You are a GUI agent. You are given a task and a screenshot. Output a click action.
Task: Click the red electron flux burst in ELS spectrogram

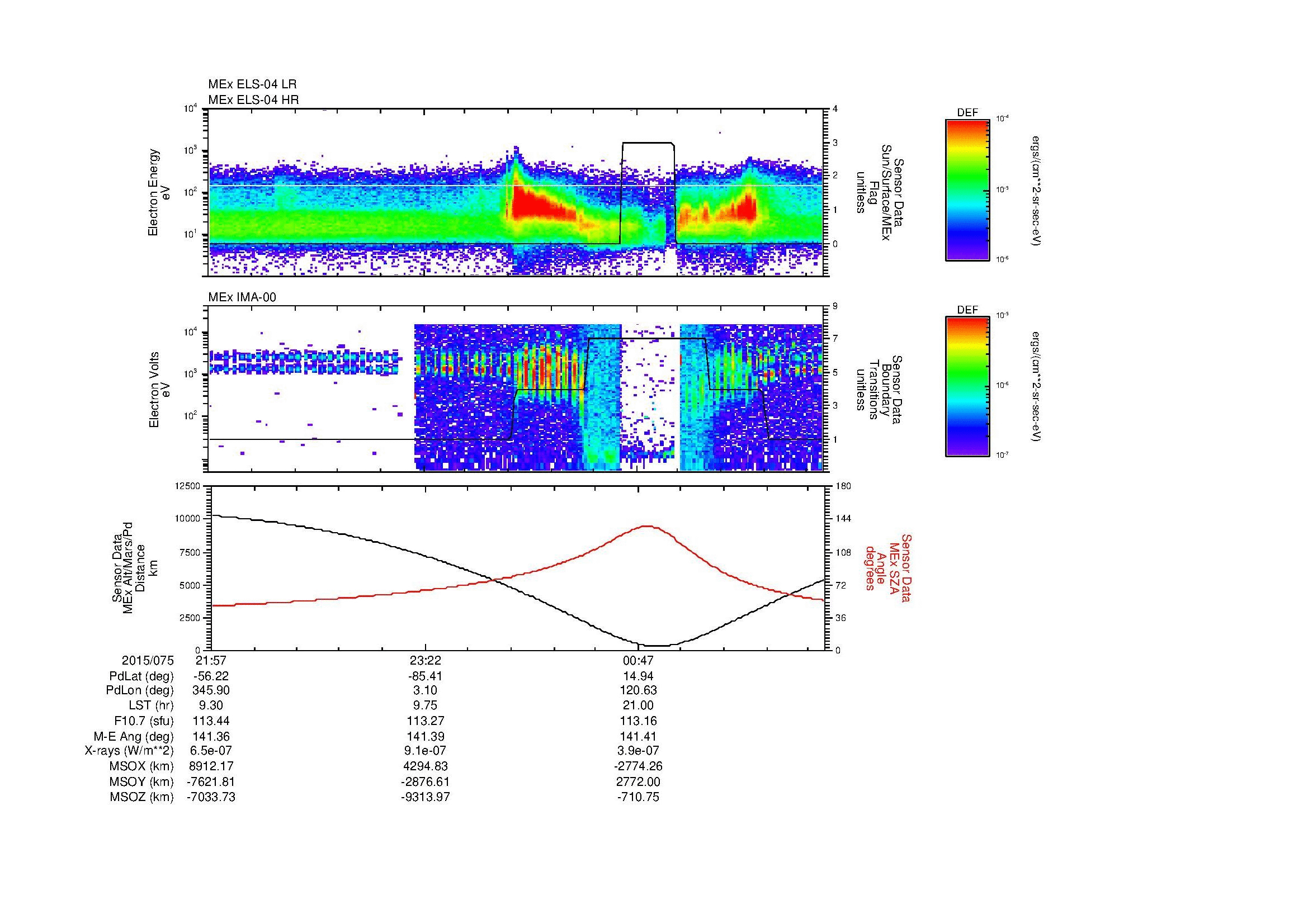(x=541, y=206)
